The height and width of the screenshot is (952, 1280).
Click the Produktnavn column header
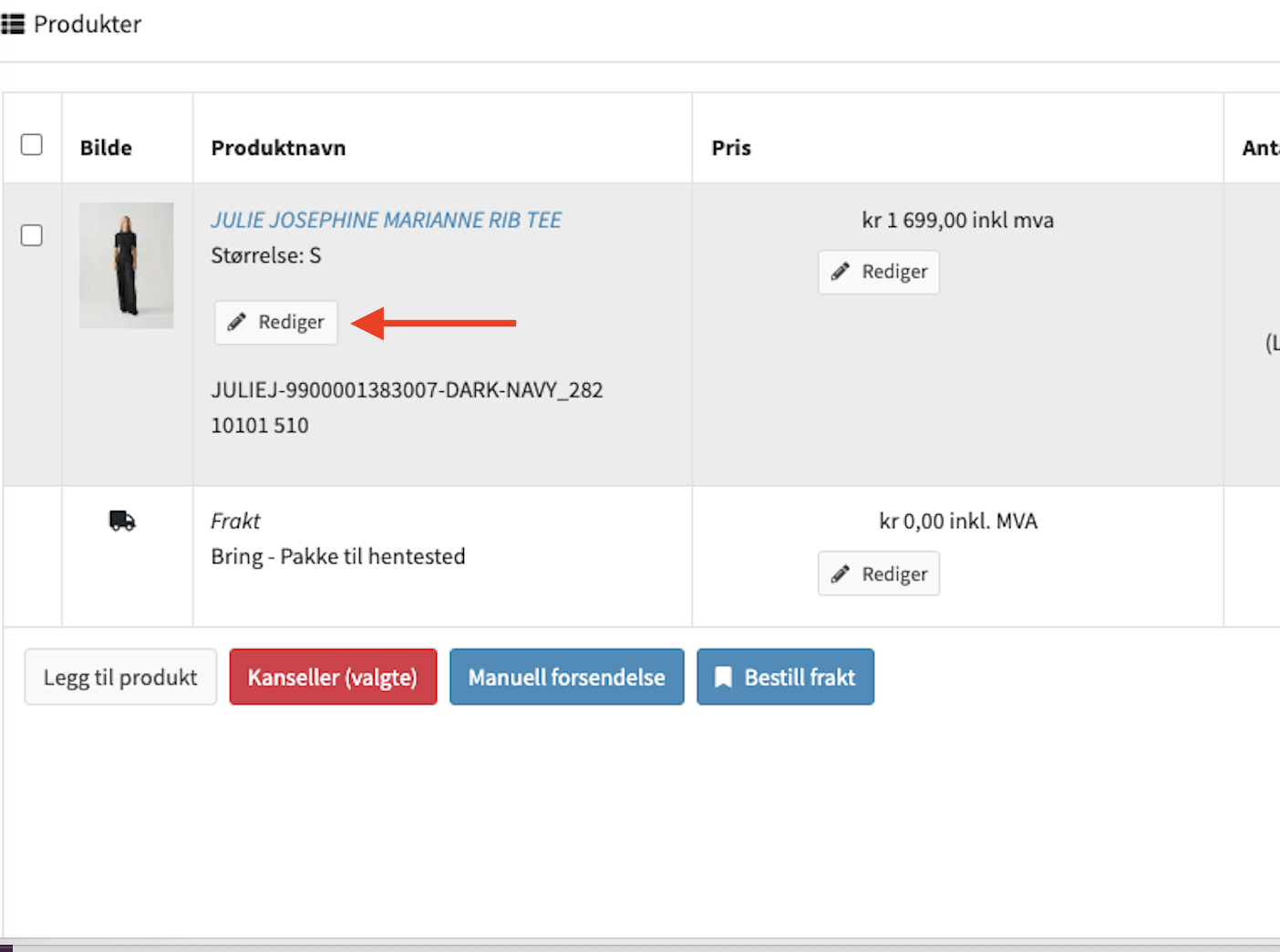coord(278,148)
